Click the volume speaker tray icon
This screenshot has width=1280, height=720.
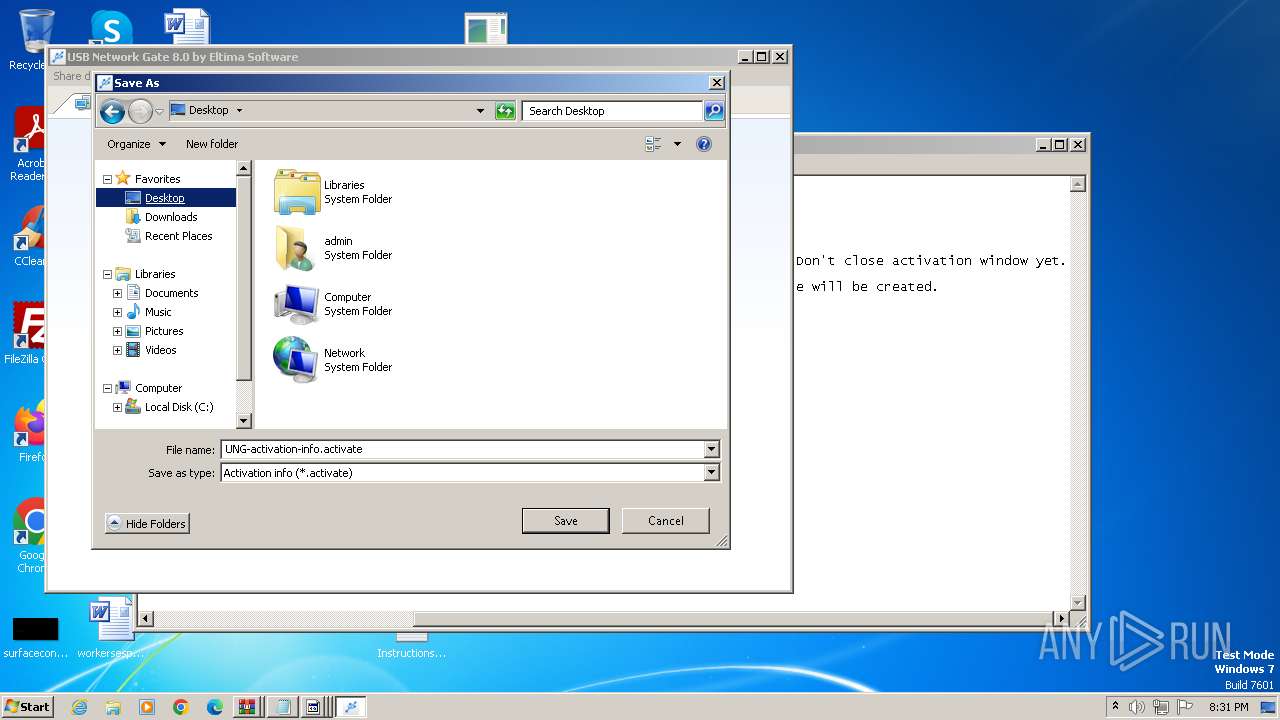(1137, 707)
